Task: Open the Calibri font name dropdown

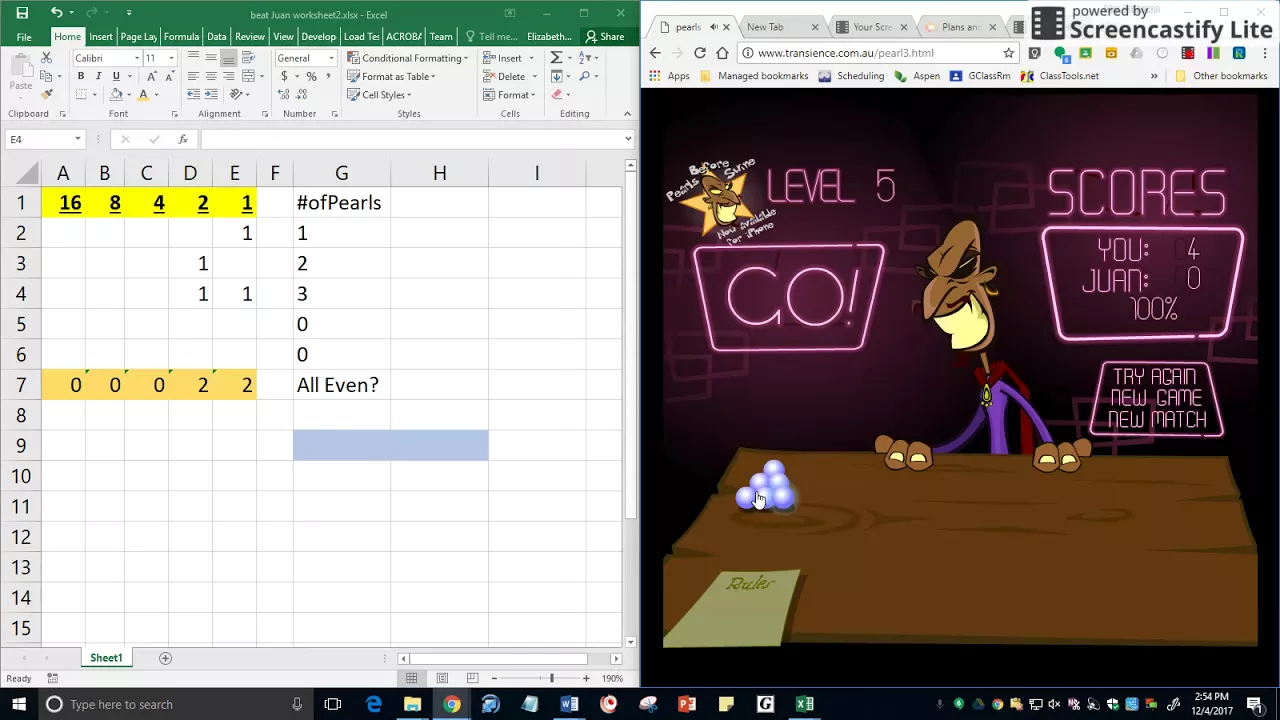Action: click(137, 58)
